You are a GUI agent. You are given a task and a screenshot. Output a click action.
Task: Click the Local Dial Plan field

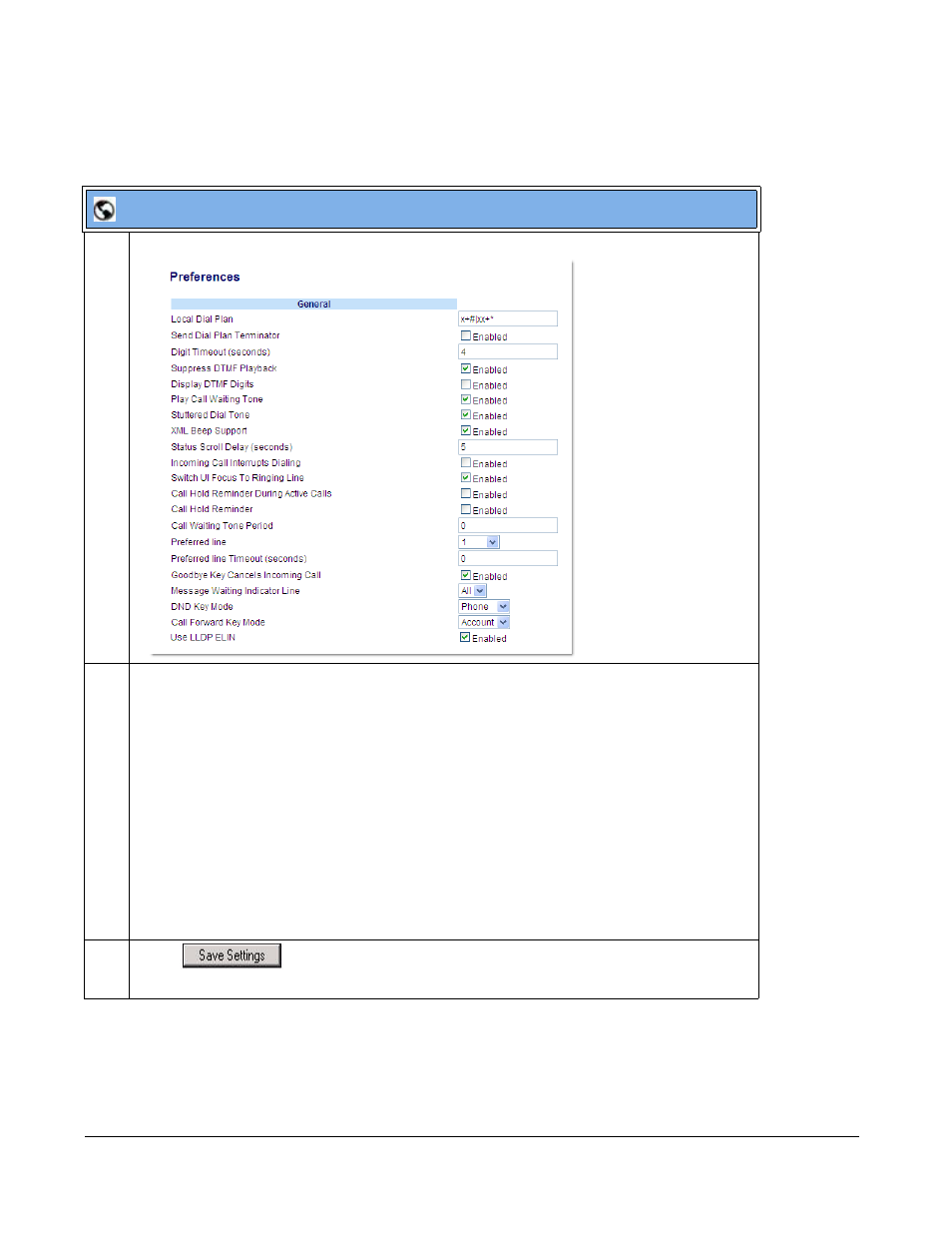[x=508, y=318]
